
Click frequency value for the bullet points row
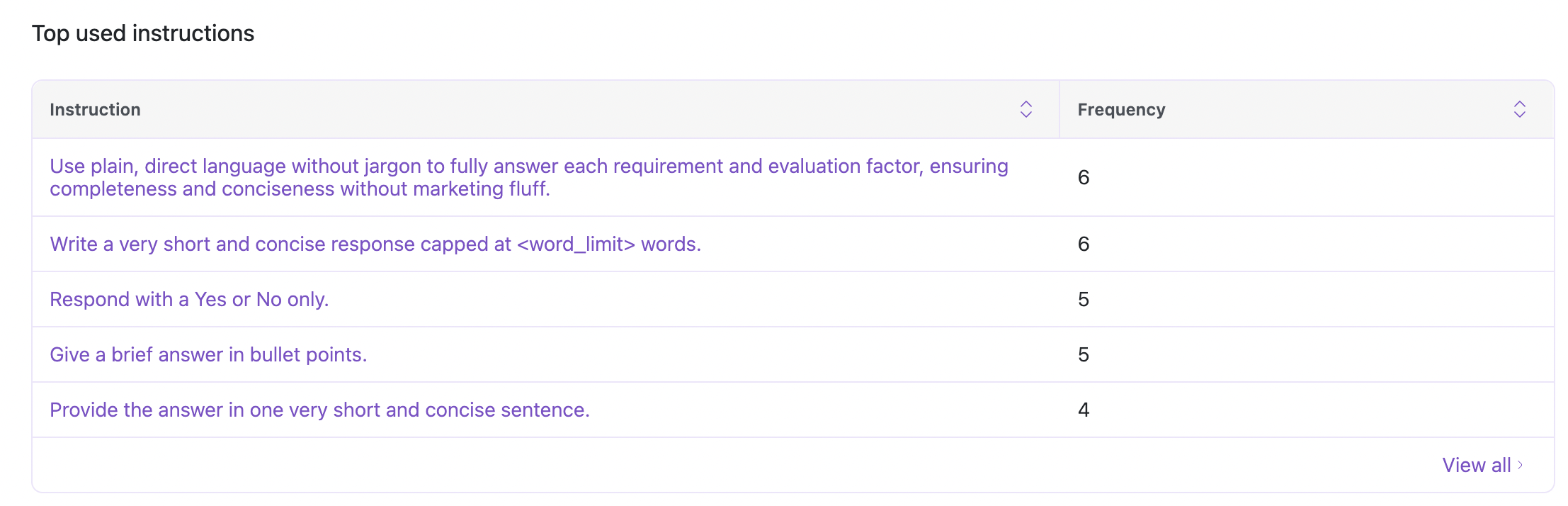(x=1083, y=354)
